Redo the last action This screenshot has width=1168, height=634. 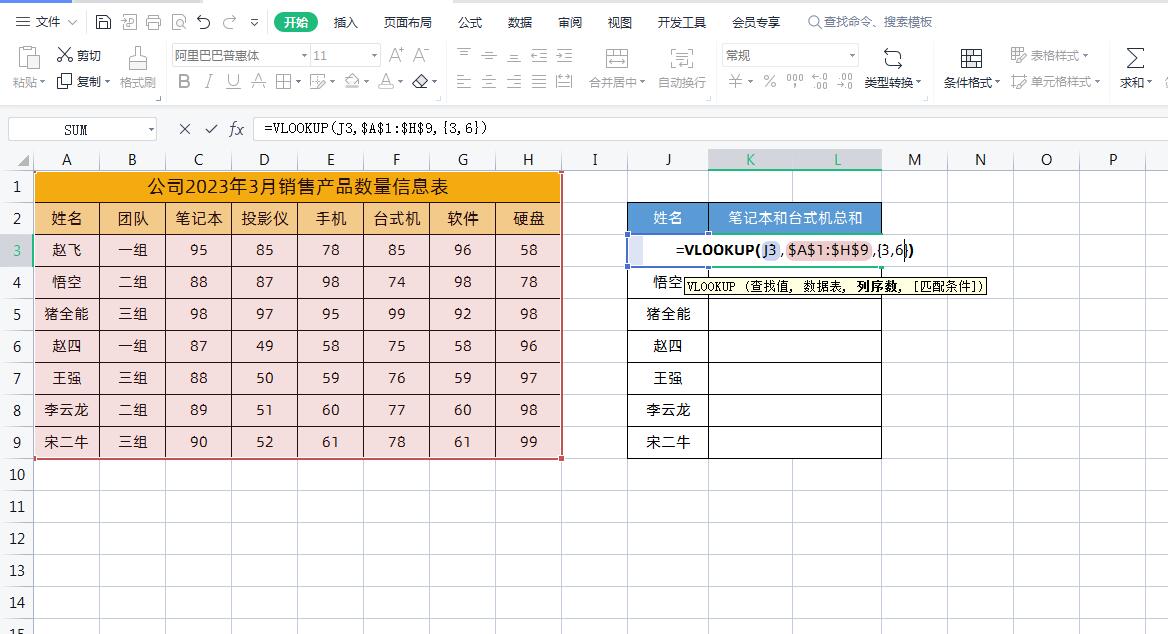tap(229, 22)
